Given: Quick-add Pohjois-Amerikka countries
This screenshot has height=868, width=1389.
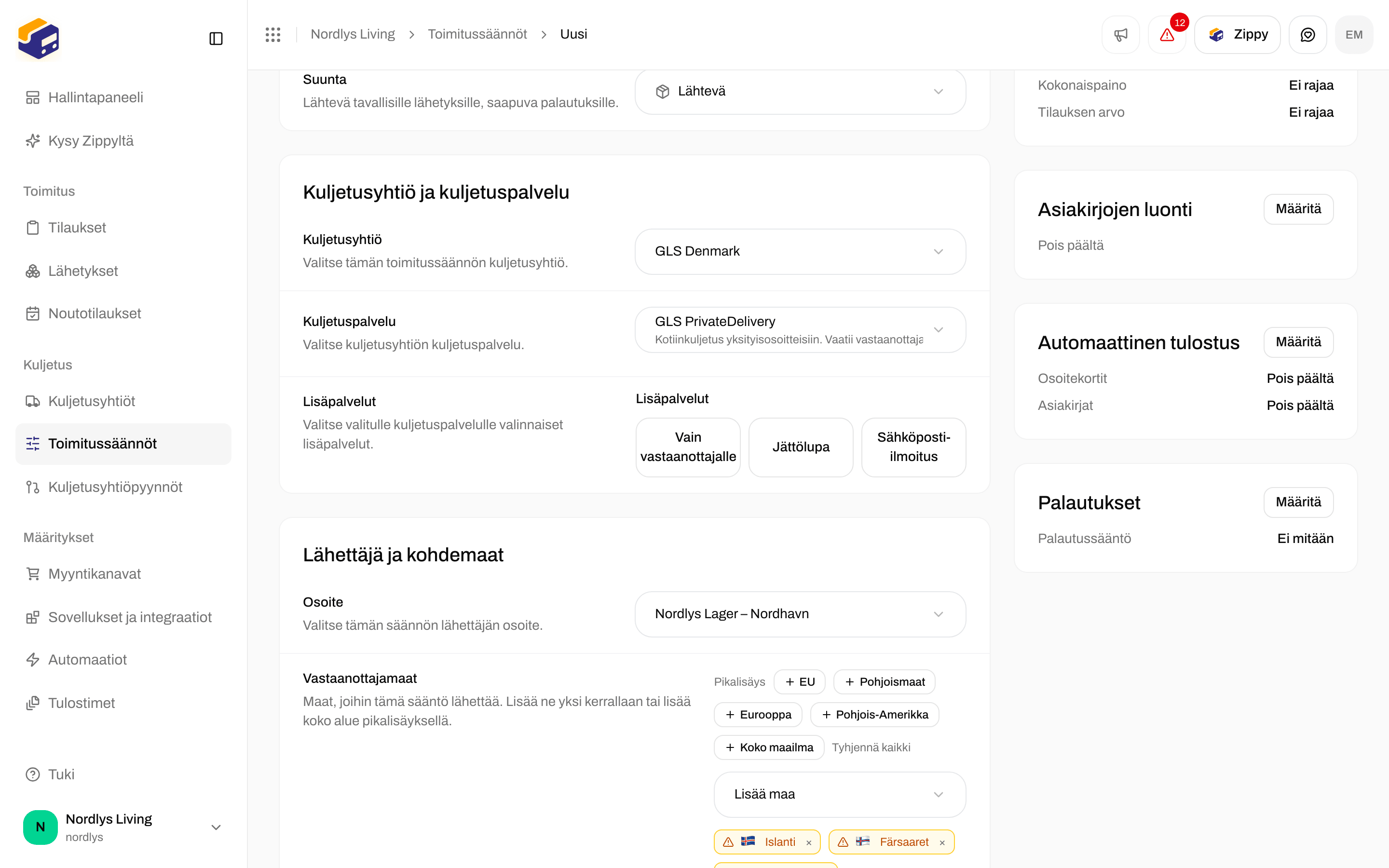Looking at the screenshot, I should (x=874, y=715).
